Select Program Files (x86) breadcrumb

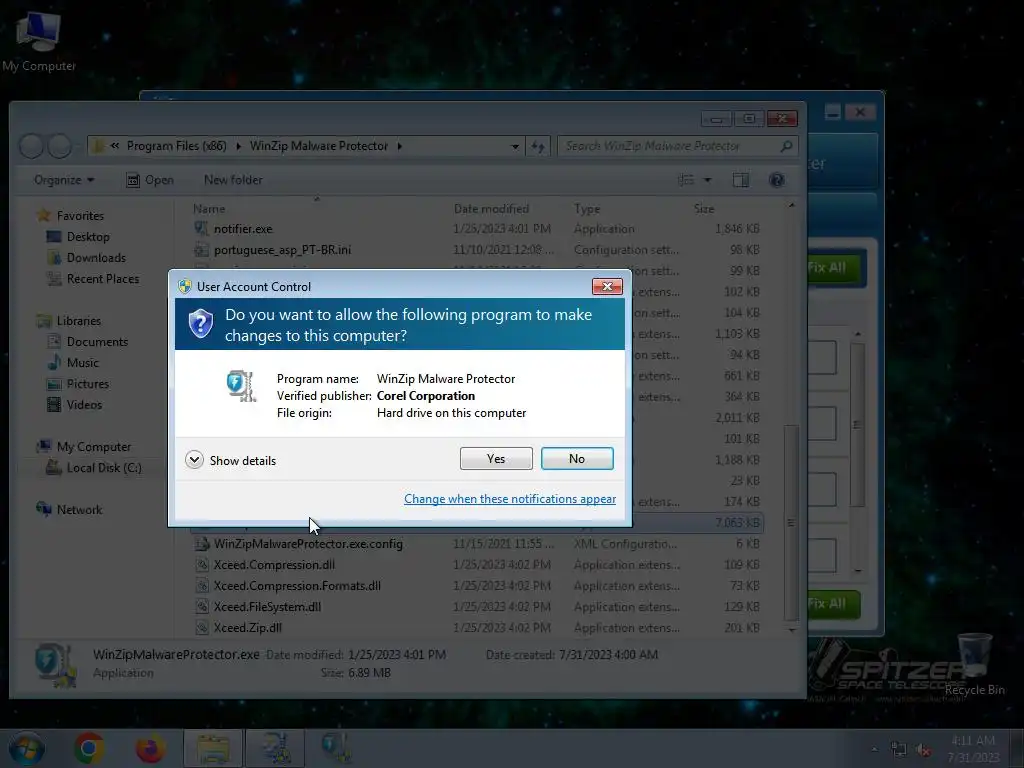[176, 146]
